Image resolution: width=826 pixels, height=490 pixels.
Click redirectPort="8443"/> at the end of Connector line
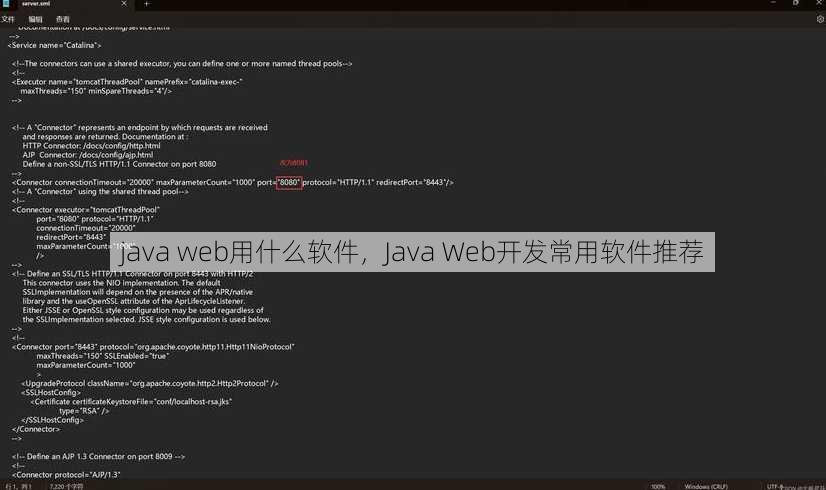[415, 182]
